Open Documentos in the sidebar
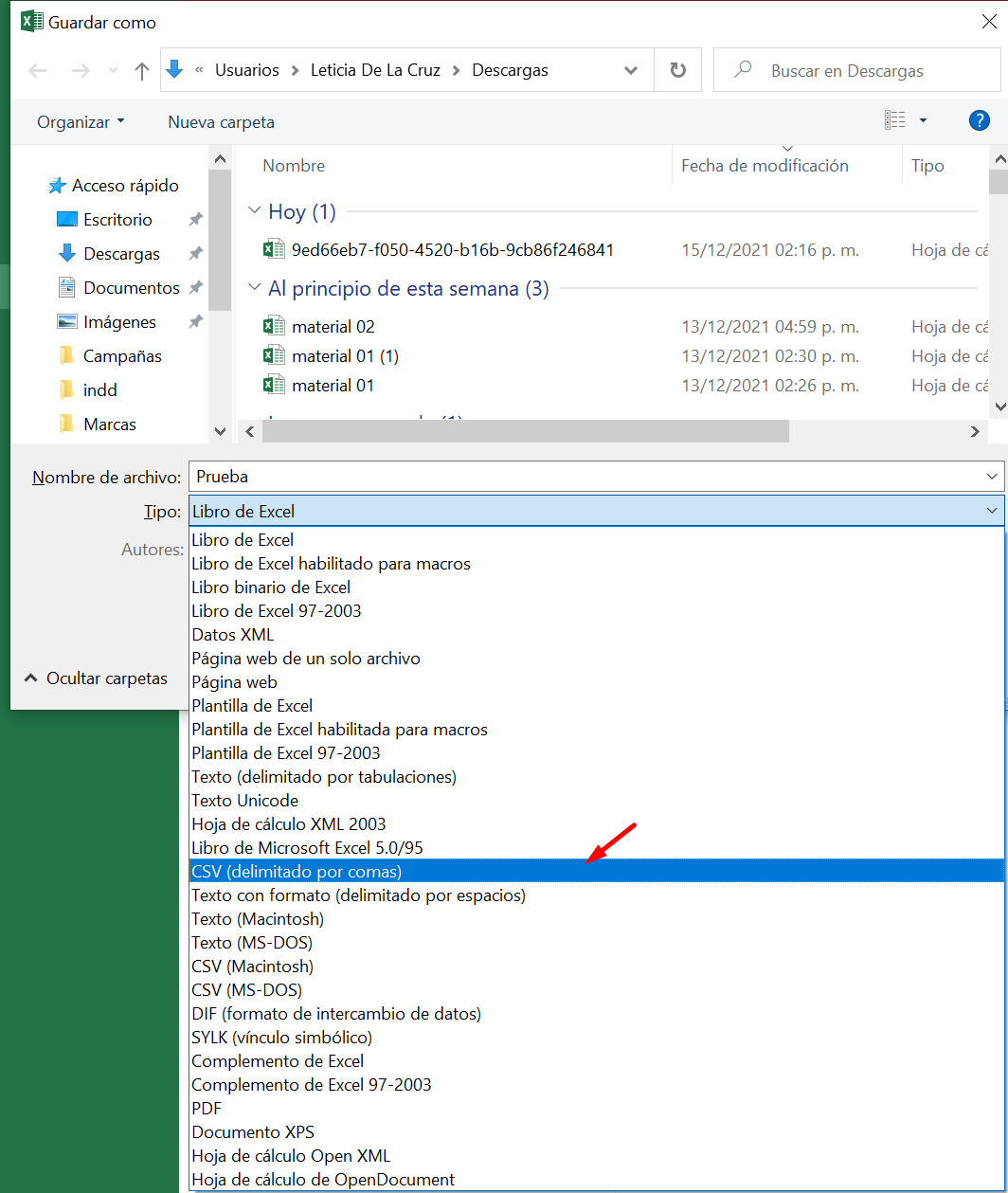1008x1193 pixels. click(x=132, y=288)
